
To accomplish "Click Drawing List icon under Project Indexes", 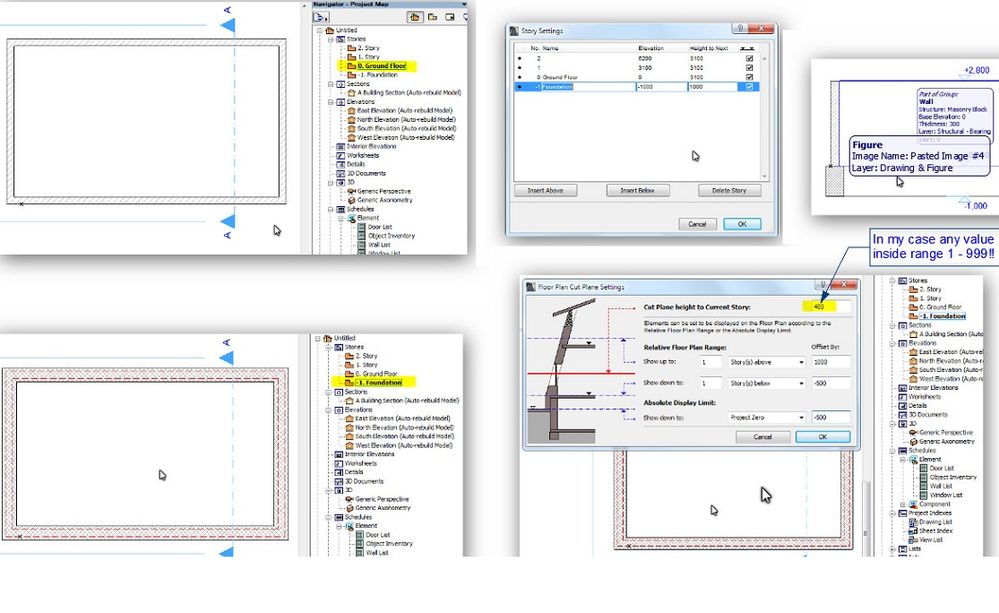I will [913, 522].
